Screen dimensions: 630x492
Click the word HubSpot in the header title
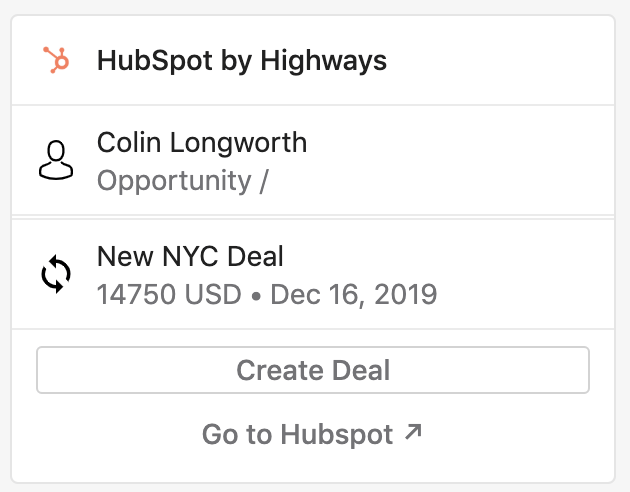point(155,61)
